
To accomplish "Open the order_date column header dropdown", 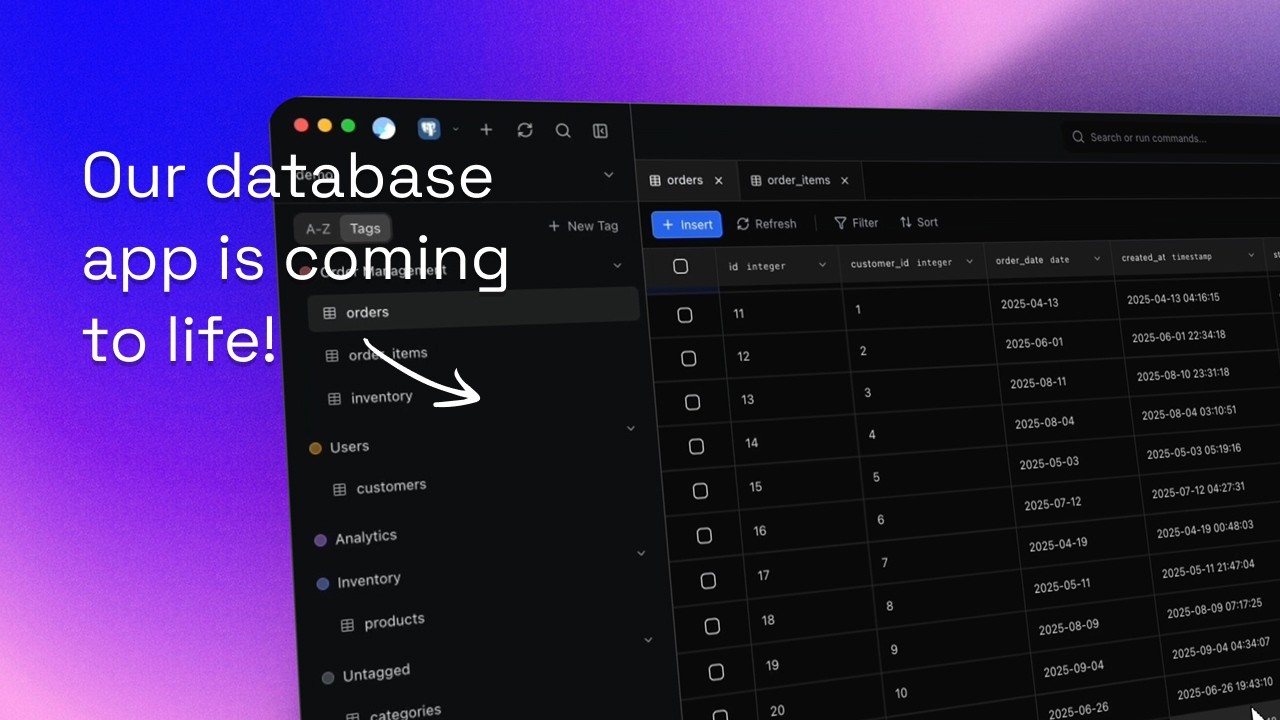I will [1097, 259].
